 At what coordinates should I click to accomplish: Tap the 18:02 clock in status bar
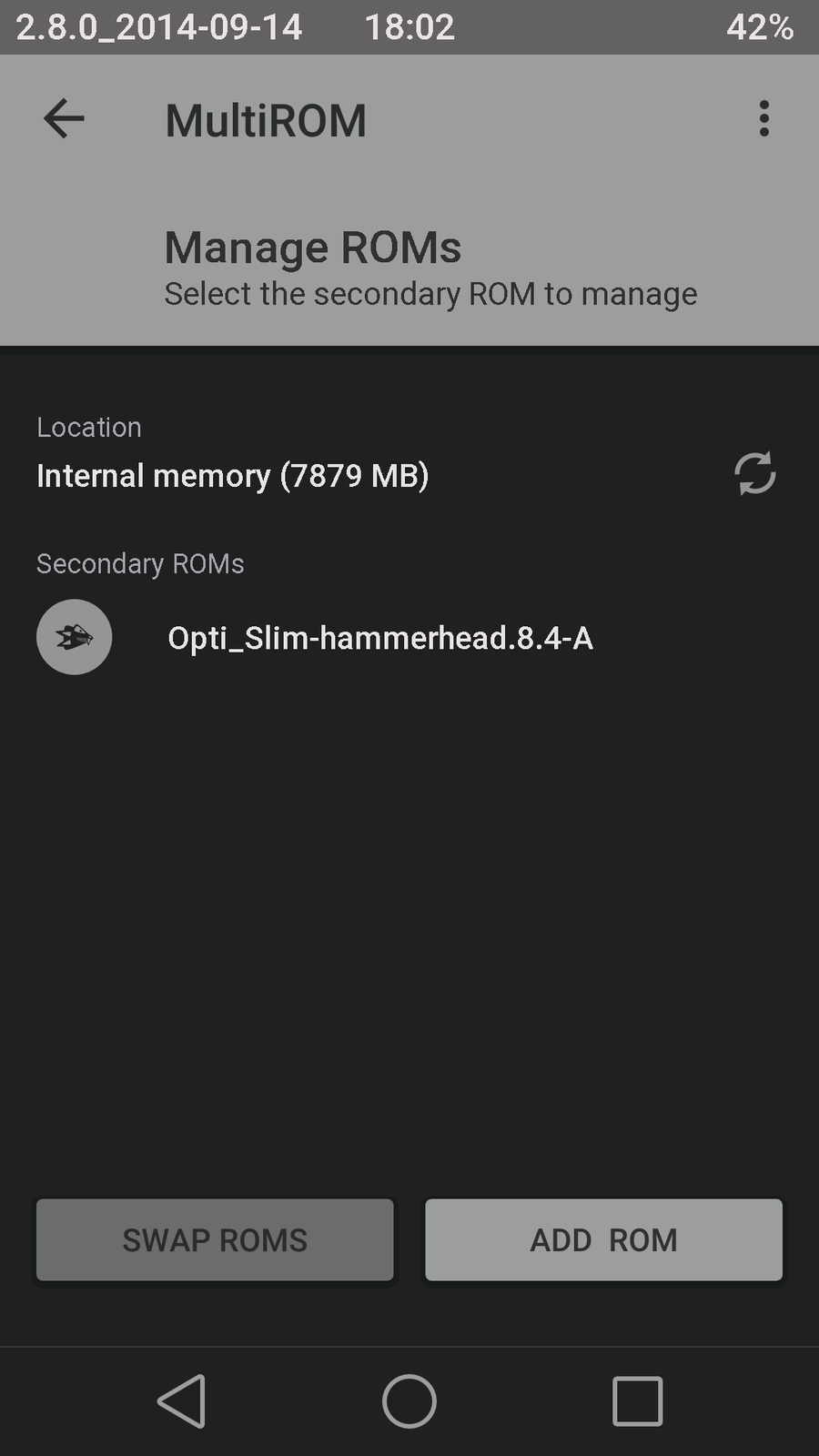(x=409, y=27)
